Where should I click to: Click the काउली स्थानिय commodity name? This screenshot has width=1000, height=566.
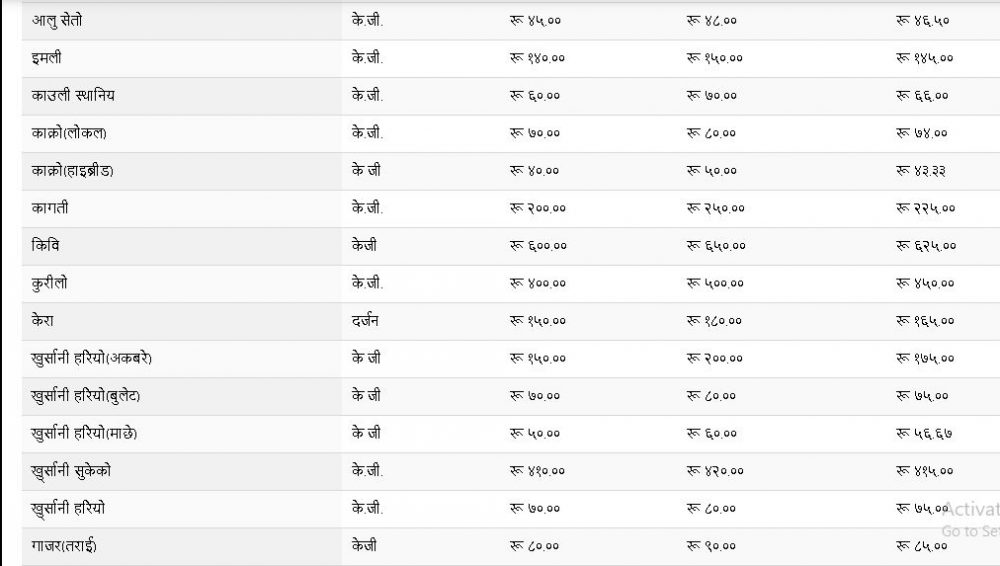(x=80, y=96)
